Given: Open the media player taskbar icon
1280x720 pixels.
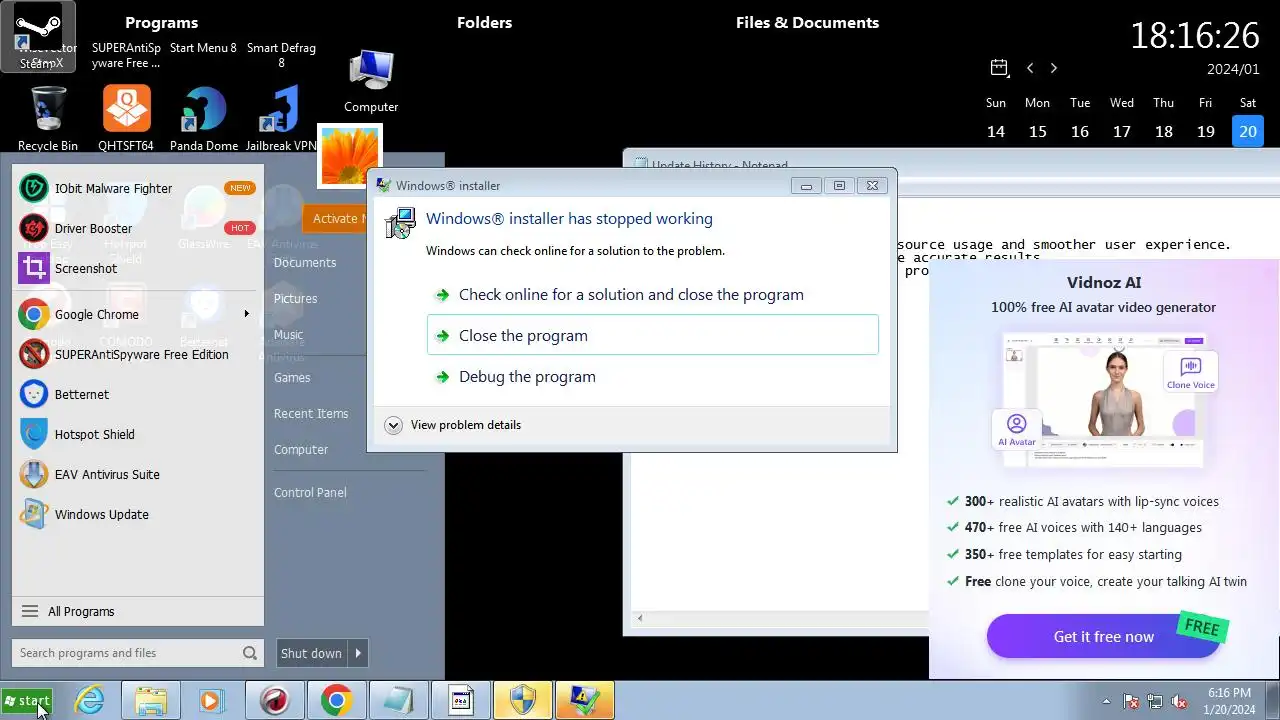Looking at the screenshot, I should pos(211,701).
